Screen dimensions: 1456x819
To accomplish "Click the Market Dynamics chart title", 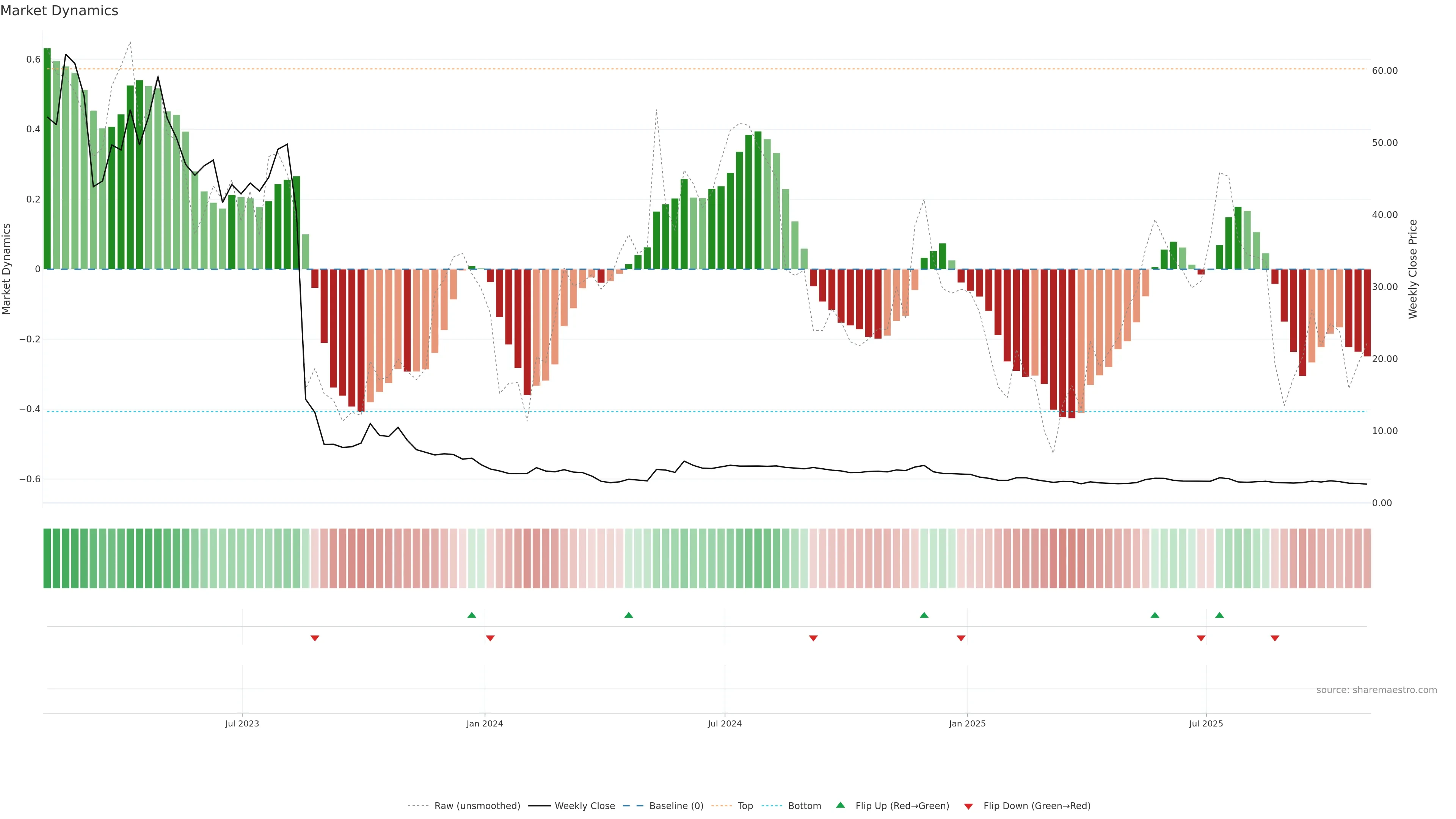I will pos(60,11).
